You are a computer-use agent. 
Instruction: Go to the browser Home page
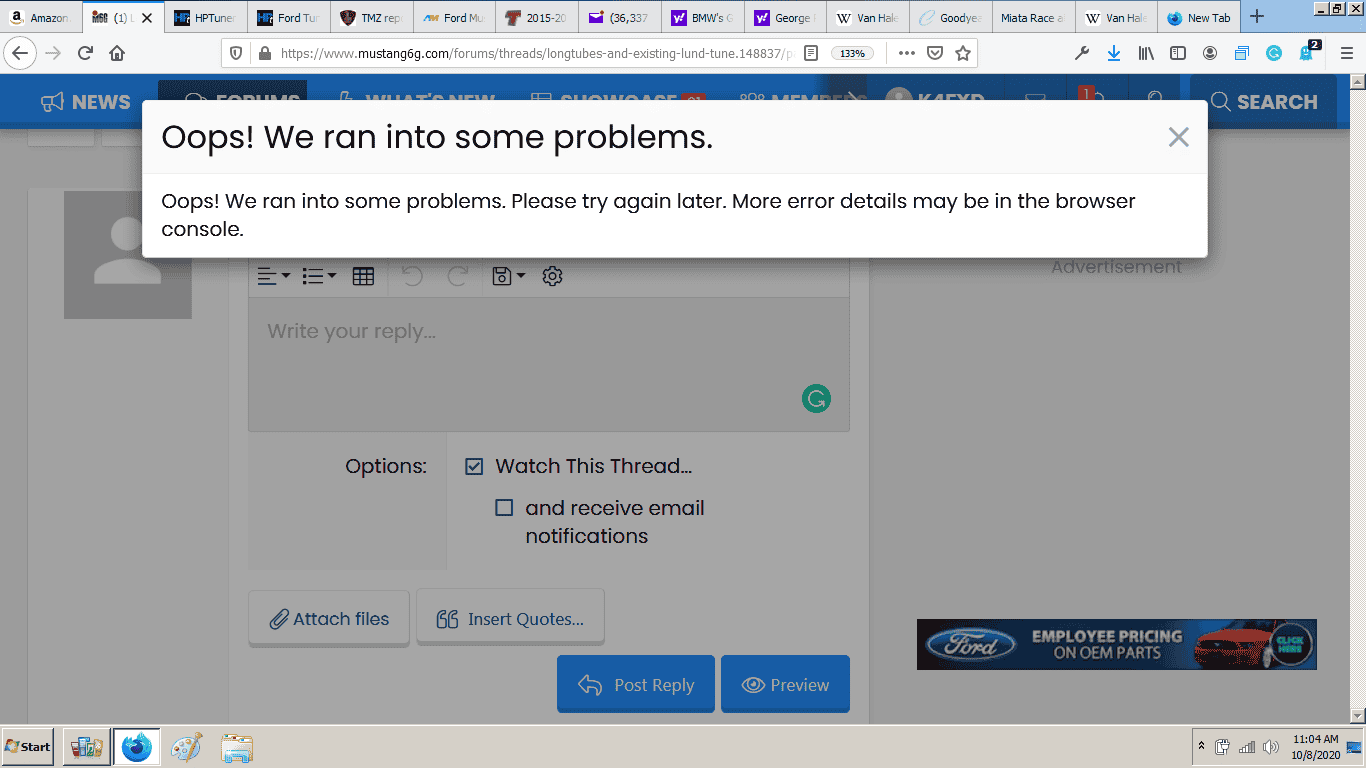(117, 54)
